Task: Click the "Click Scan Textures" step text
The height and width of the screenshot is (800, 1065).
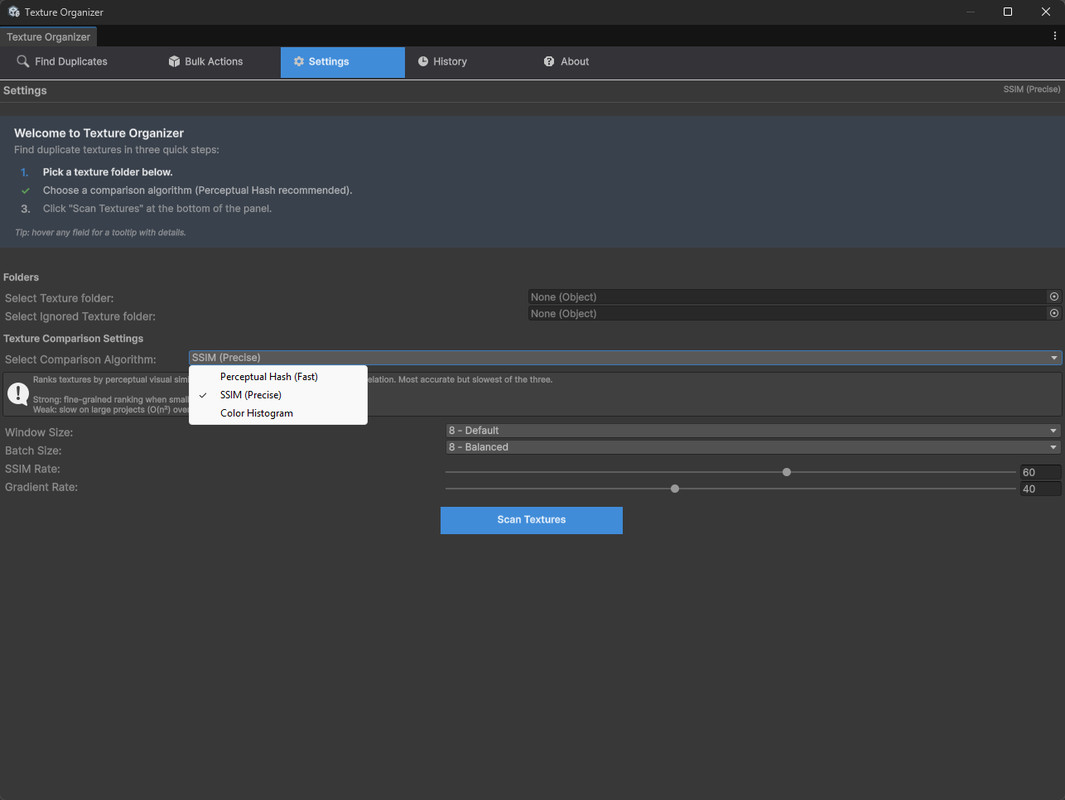Action: point(157,208)
